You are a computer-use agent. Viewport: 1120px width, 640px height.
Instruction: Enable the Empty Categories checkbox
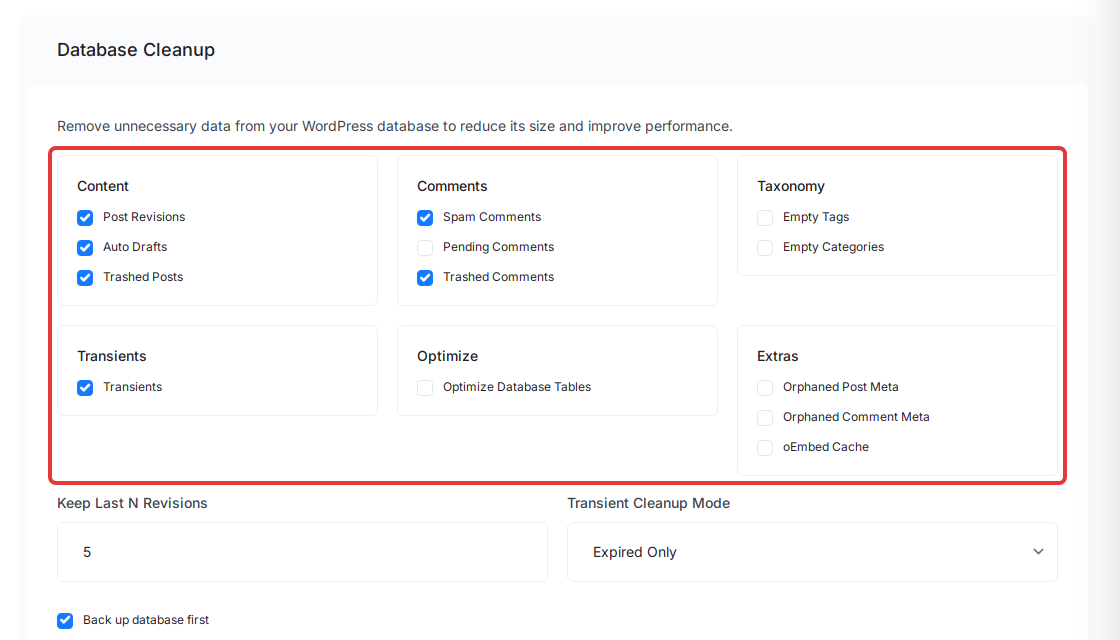[765, 247]
